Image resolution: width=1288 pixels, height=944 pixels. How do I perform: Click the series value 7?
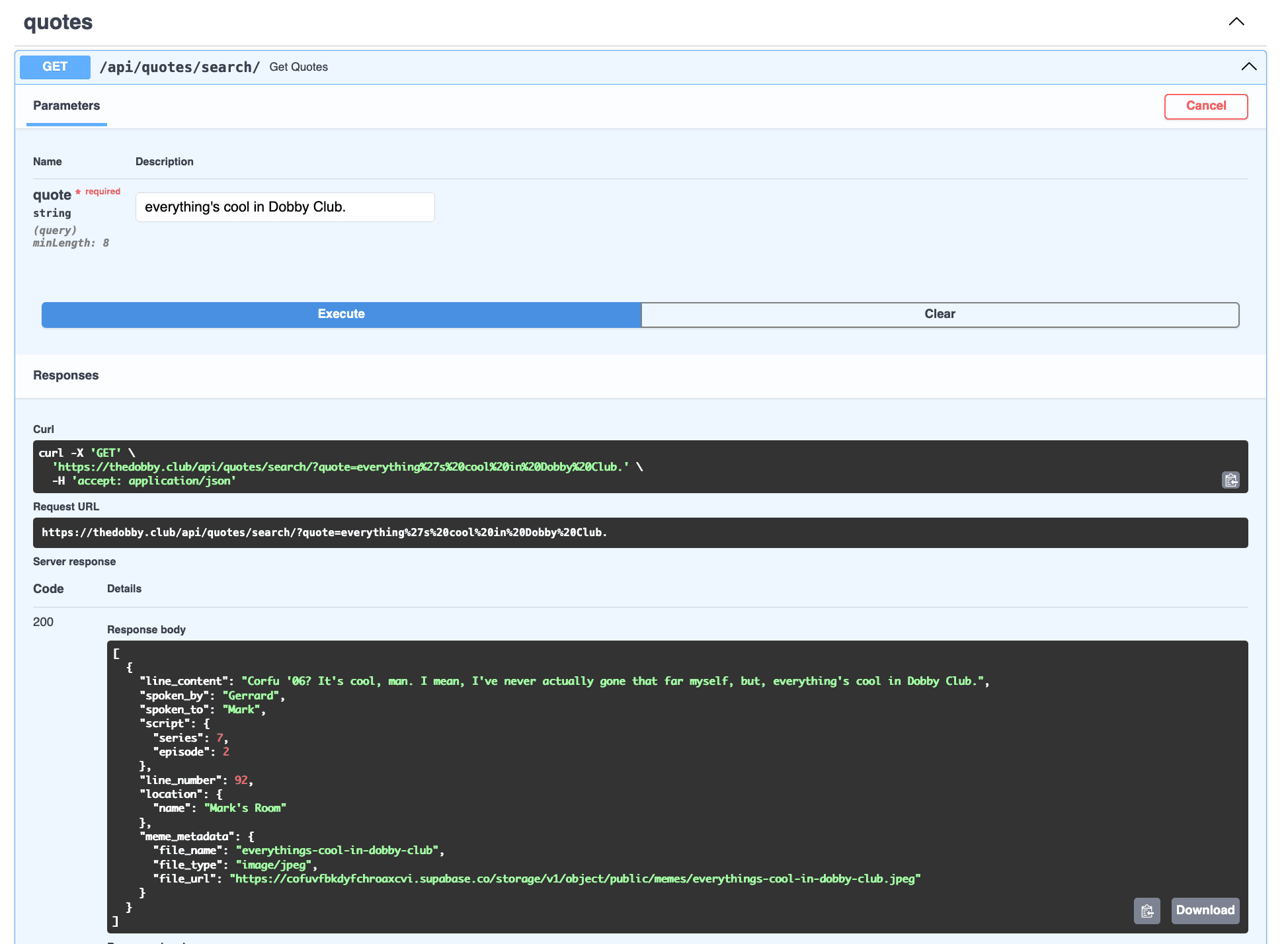(220, 738)
